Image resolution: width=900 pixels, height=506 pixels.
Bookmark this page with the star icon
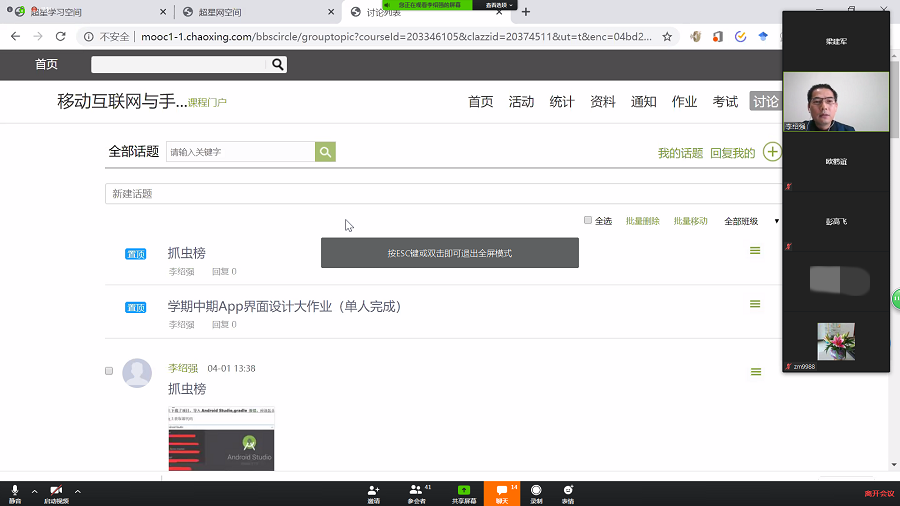point(667,36)
